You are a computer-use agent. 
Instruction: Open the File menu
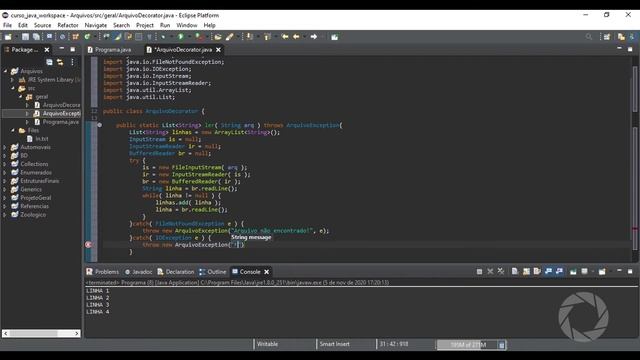[x=7, y=25]
